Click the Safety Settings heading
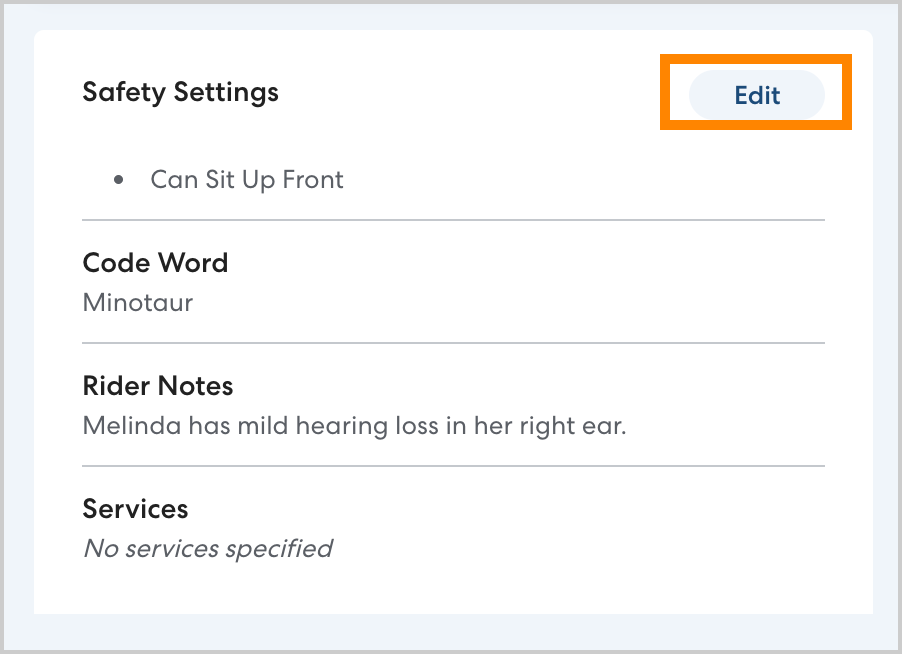The height and width of the screenshot is (654, 902). pyautogui.click(x=180, y=92)
